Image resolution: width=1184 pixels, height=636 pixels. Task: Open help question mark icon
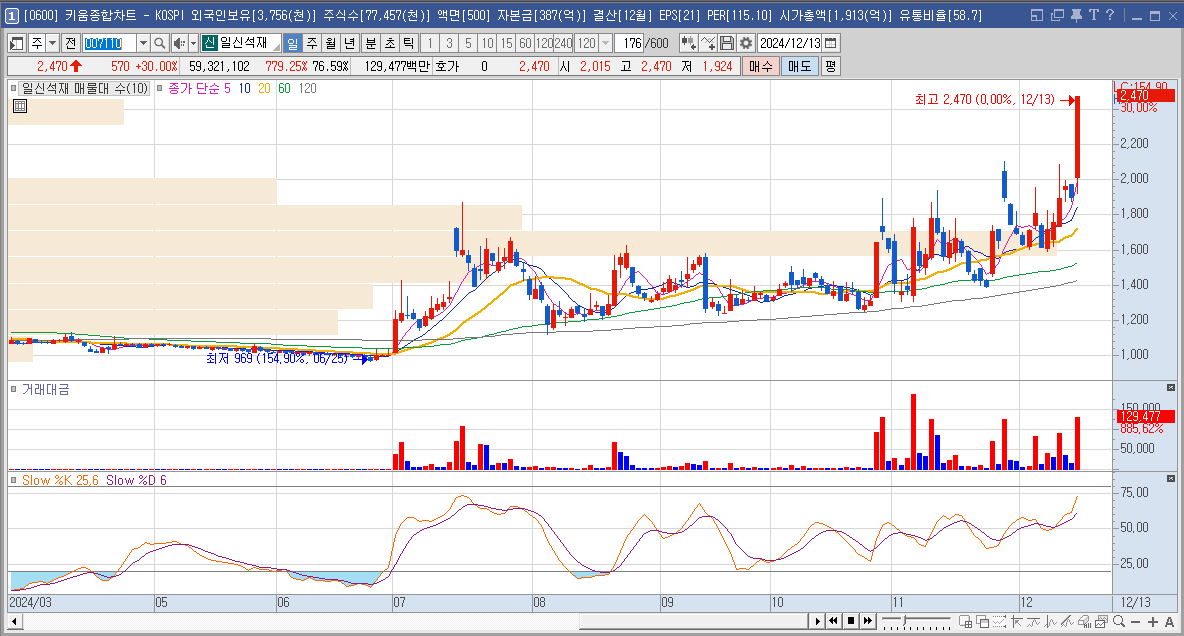(x=1109, y=15)
